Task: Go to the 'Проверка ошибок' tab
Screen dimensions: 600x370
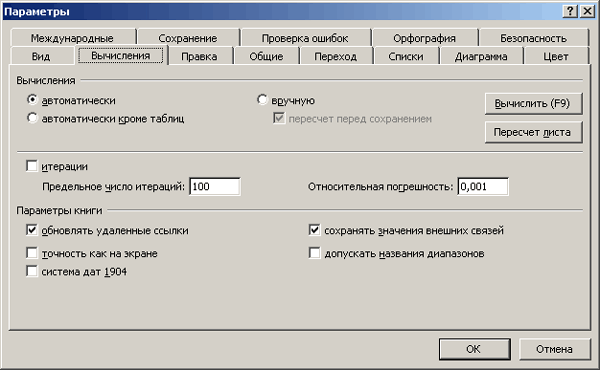Action: [305, 38]
